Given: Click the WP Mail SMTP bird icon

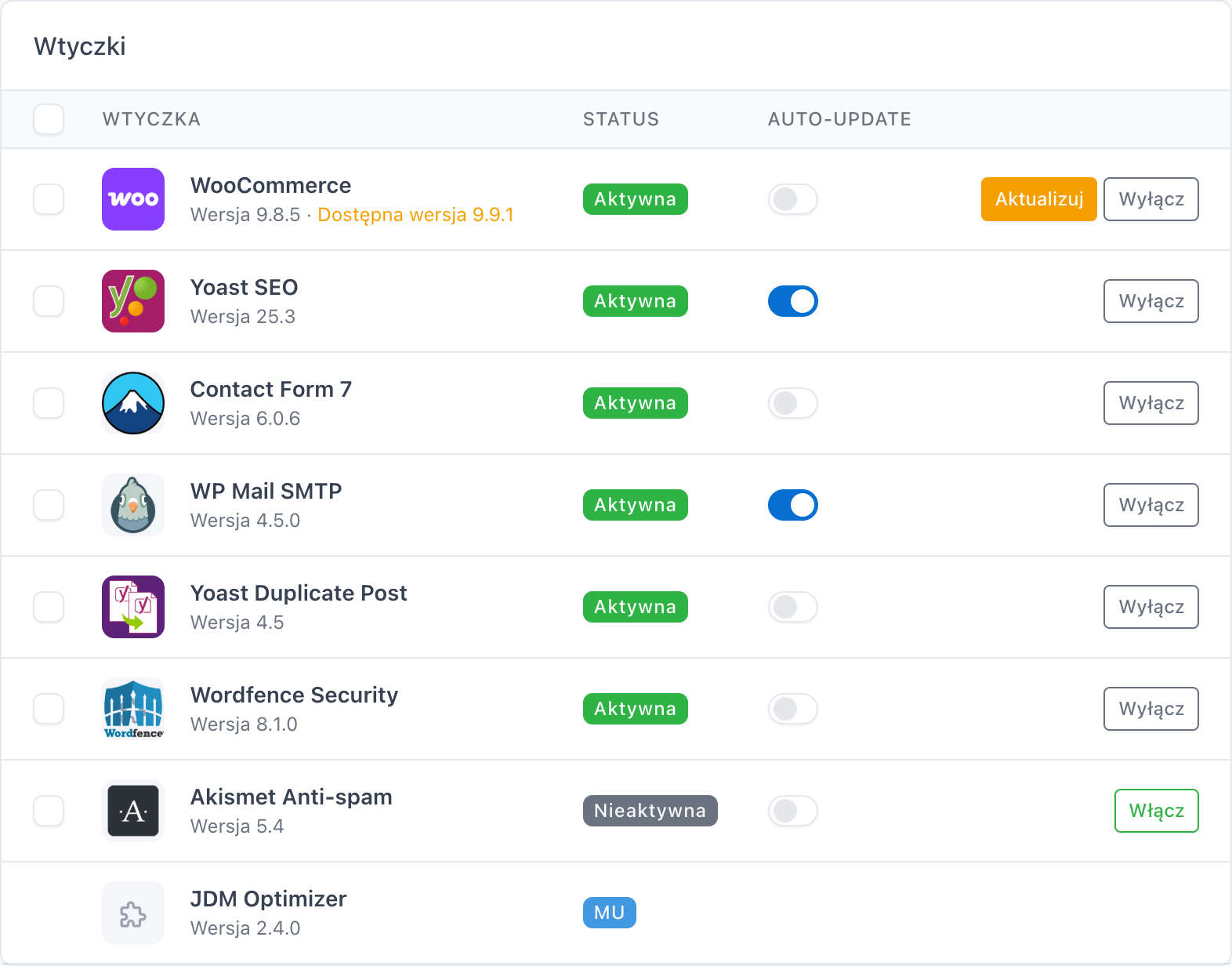Looking at the screenshot, I should [133, 505].
